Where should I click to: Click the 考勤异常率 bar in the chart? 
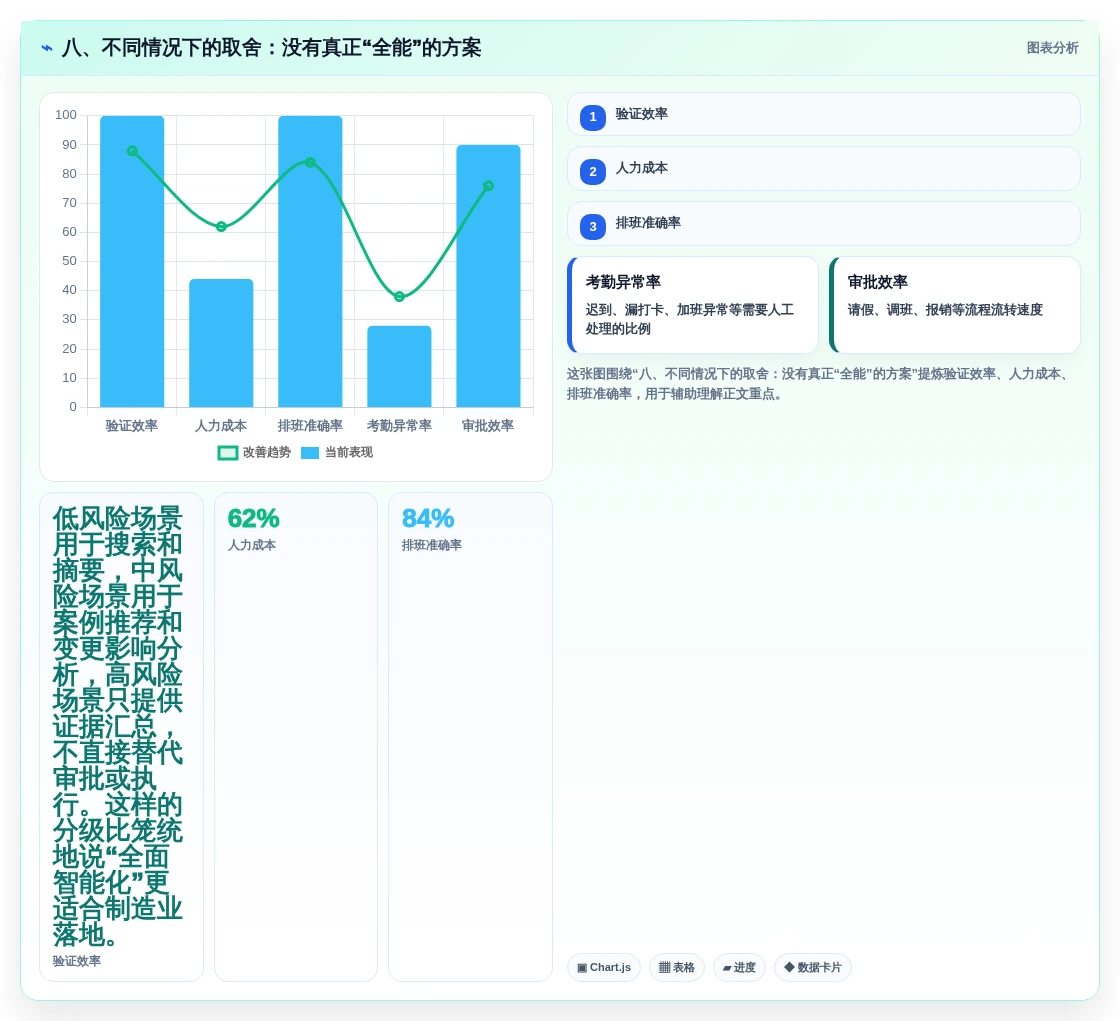(x=399, y=367)
